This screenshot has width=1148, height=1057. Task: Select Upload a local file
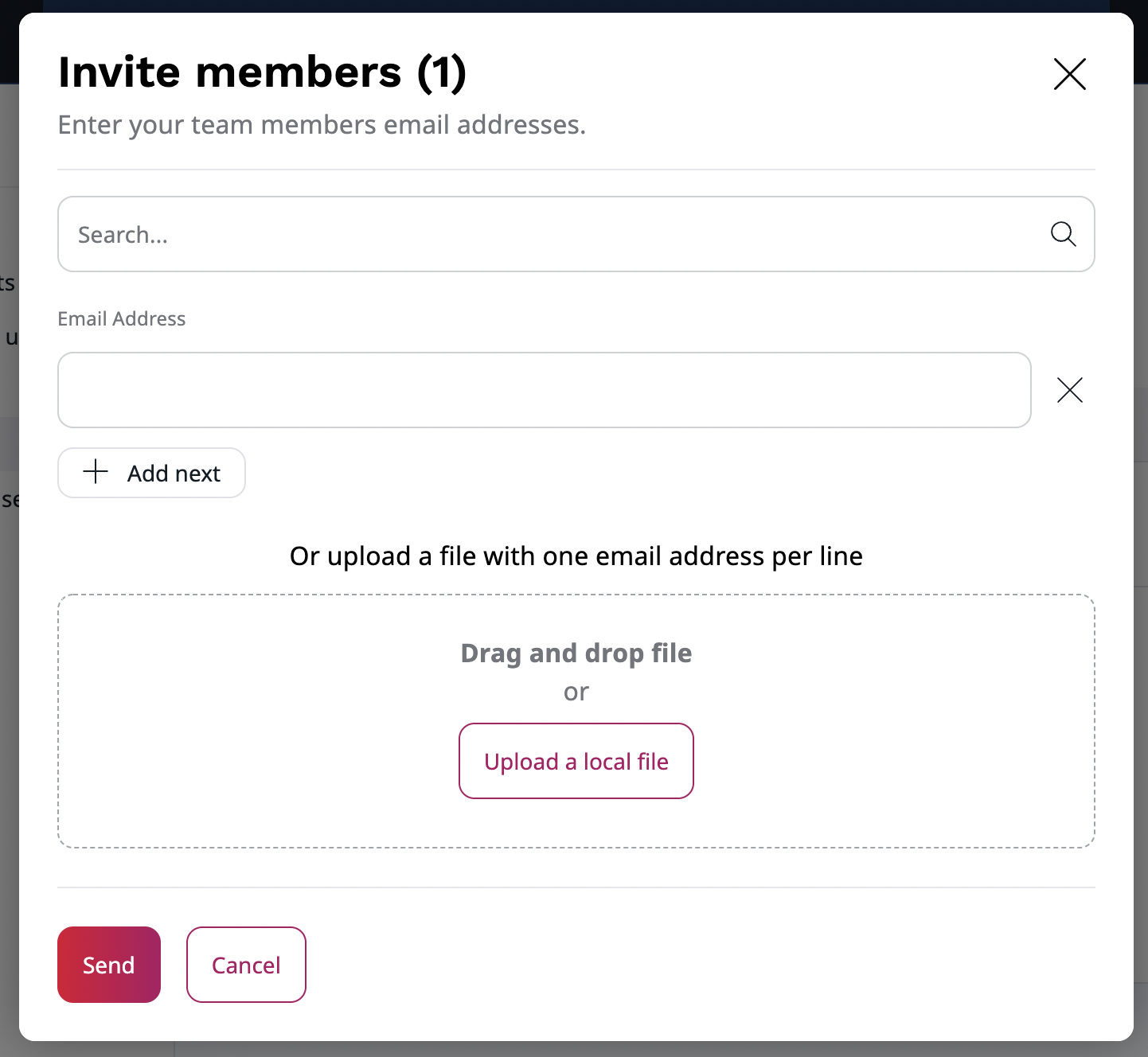pyautogui.click(x=576, y=760)
